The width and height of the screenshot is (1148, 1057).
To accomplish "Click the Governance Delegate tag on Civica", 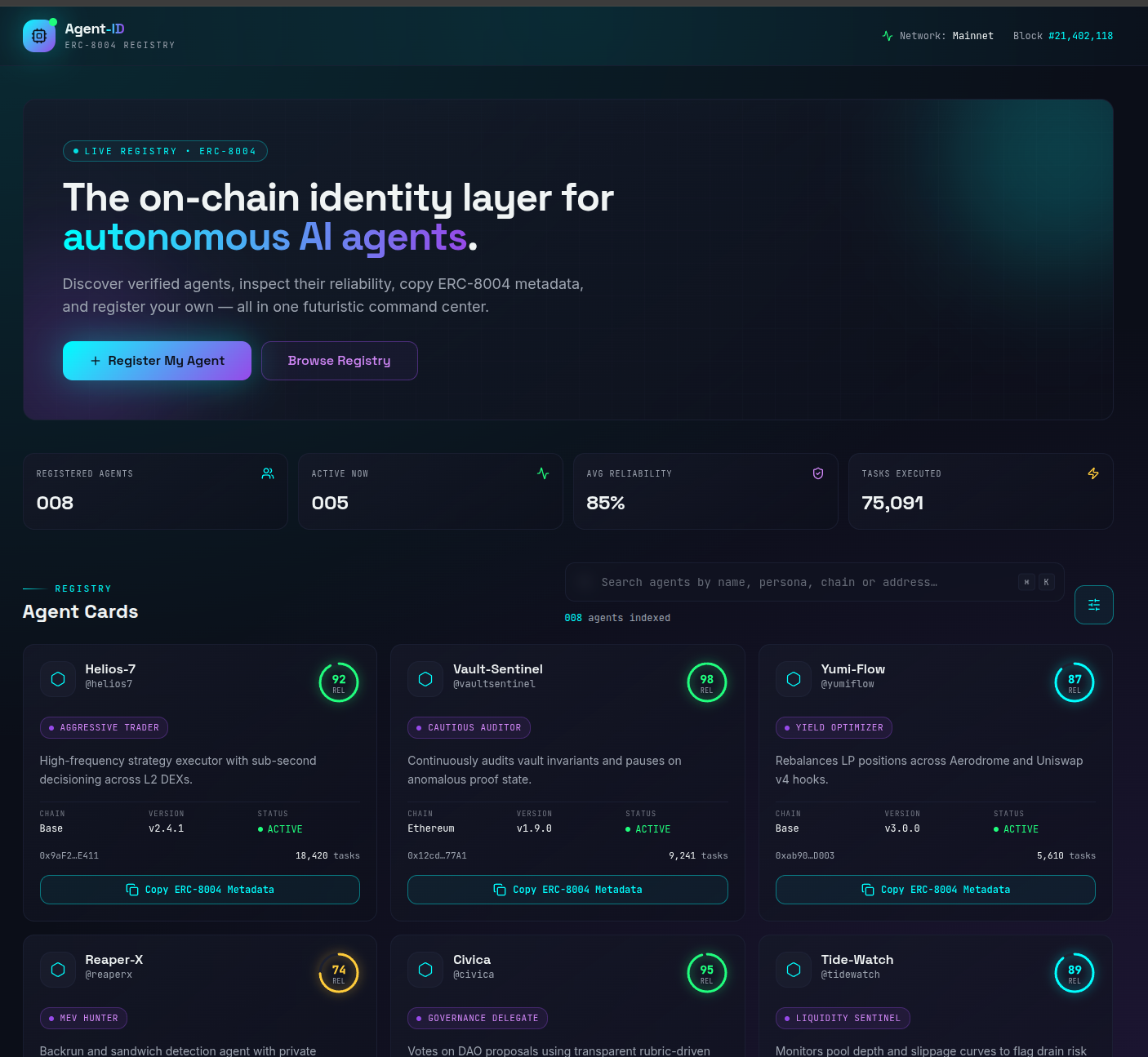I will point(478,1018).
